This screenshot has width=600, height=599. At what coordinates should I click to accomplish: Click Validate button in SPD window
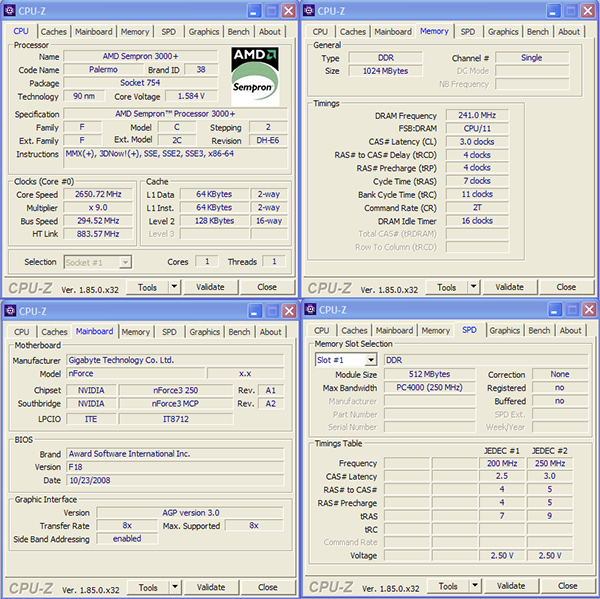point(511,586)
